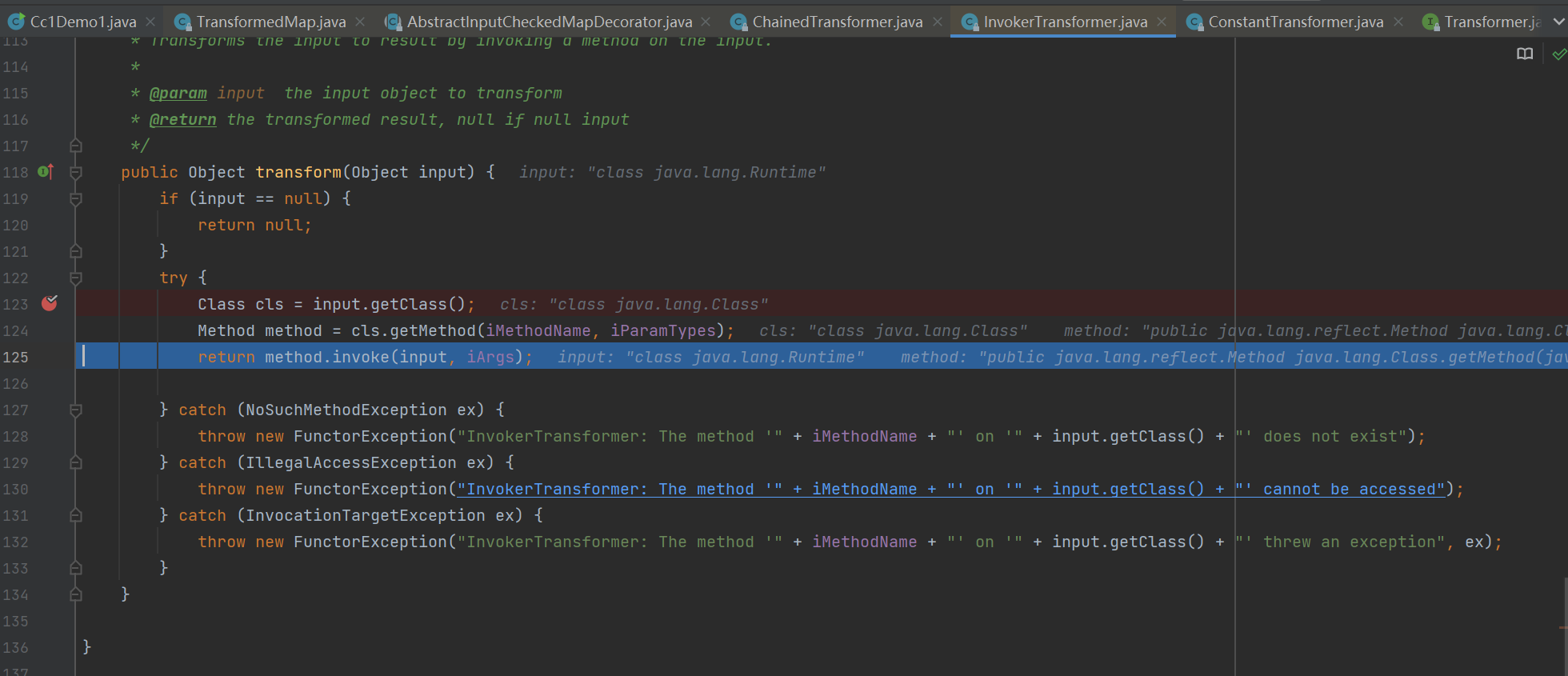Toggle Reader Mode book icon
The image size is (1568, 676).
point(1525,54)
